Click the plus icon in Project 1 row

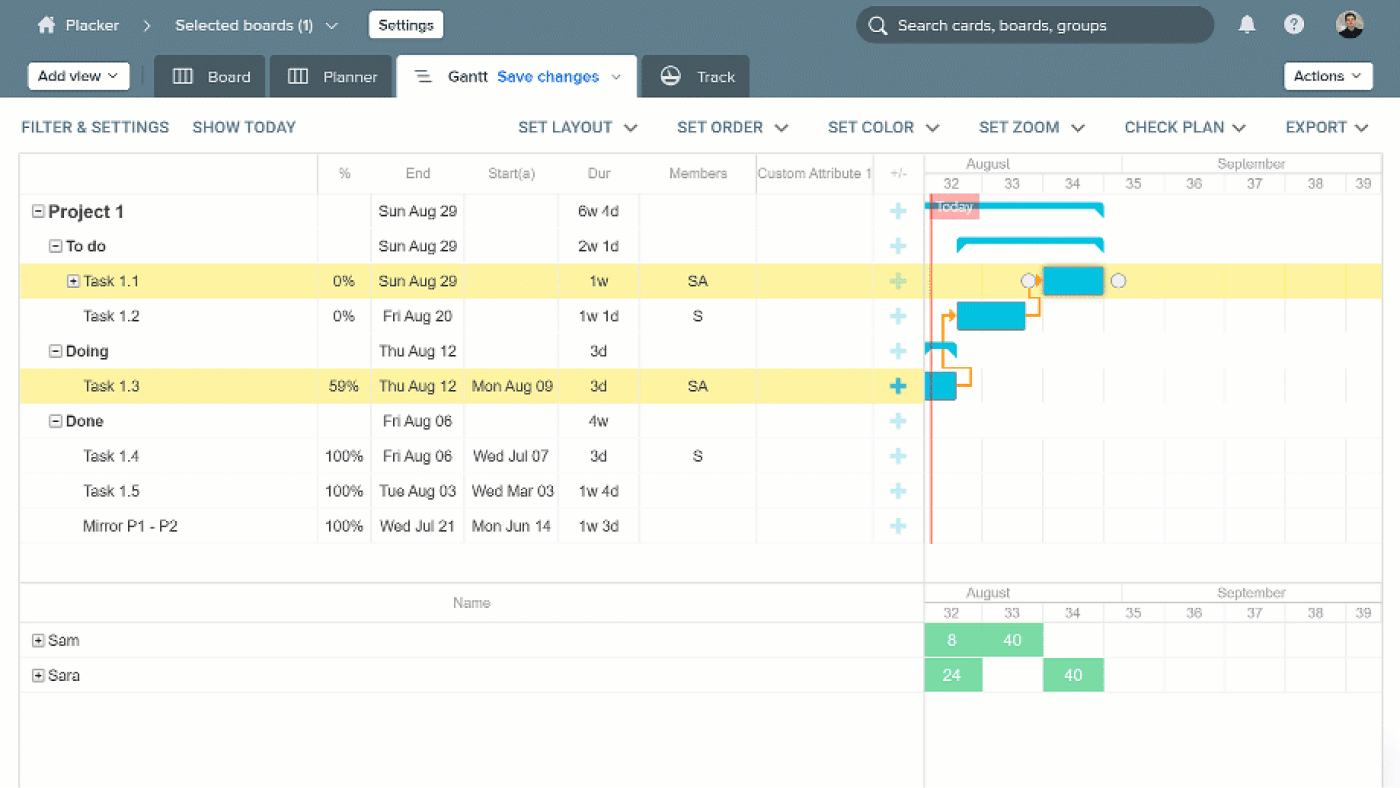click(x=898, y=211)
